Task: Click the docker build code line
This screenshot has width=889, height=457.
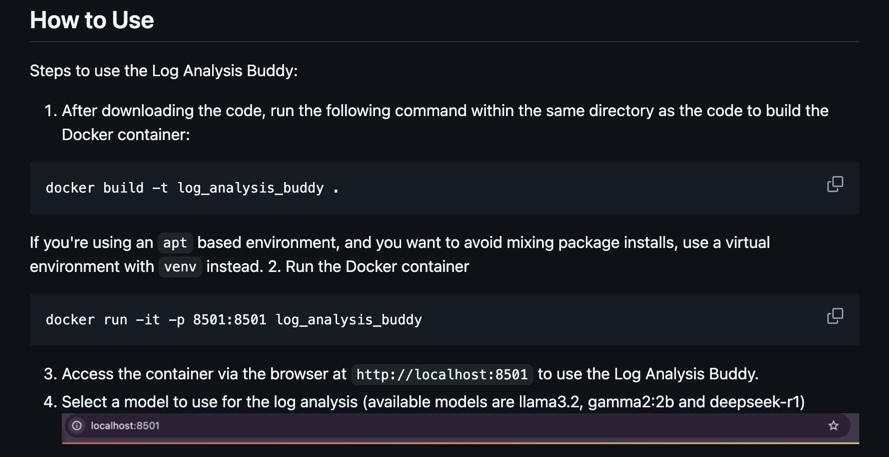Action: coord(192,188)
